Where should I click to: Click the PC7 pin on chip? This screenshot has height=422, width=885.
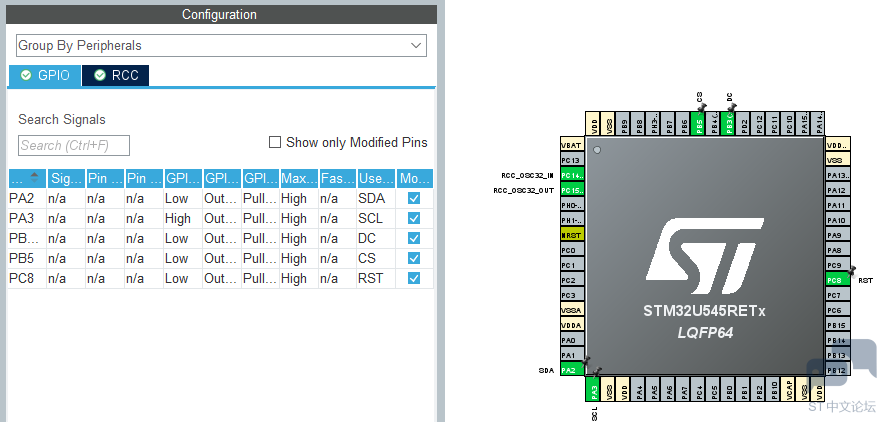click(x=838, y=295)
